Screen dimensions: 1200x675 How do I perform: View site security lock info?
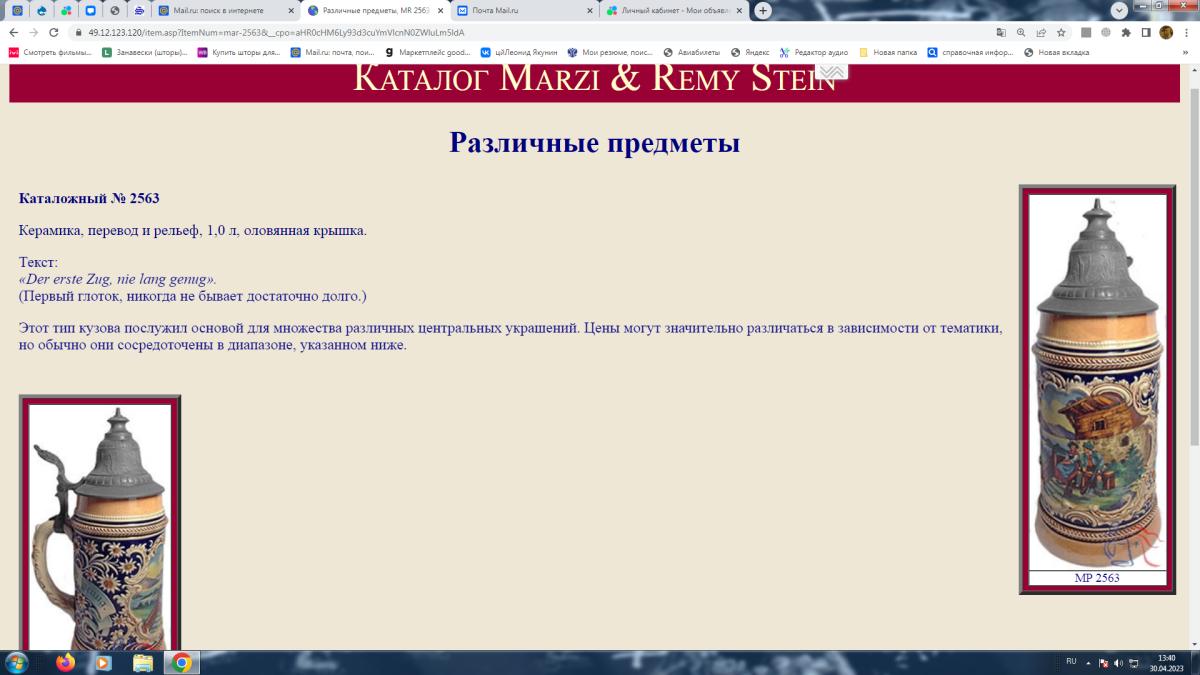(77, 32)
